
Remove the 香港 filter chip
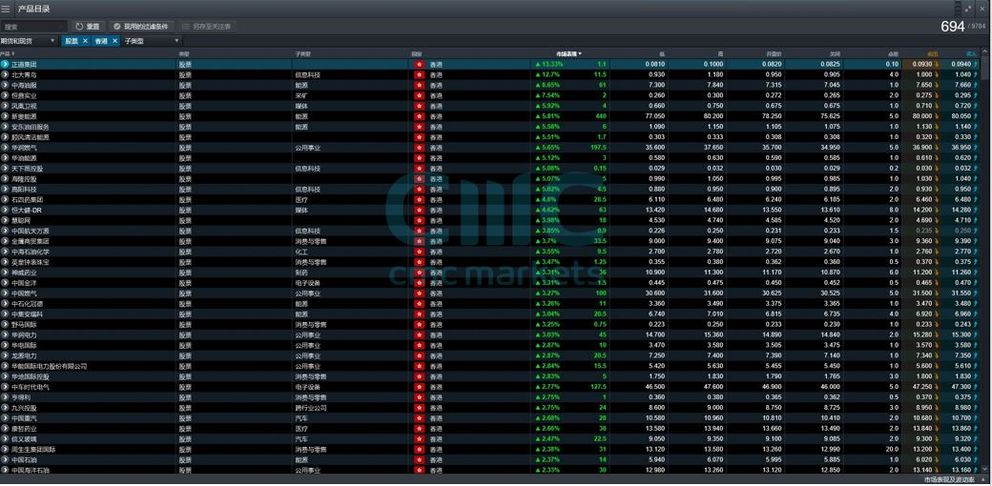tap(115, 40)
